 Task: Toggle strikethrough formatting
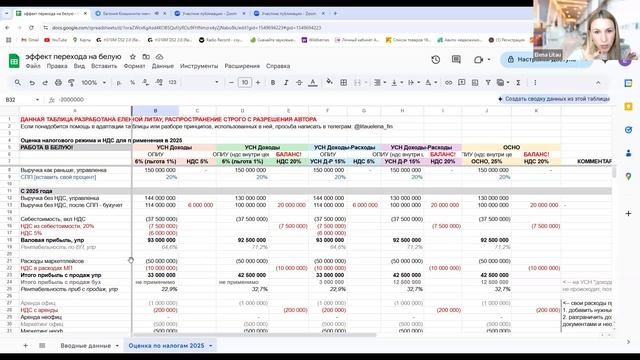coord(299,82)
